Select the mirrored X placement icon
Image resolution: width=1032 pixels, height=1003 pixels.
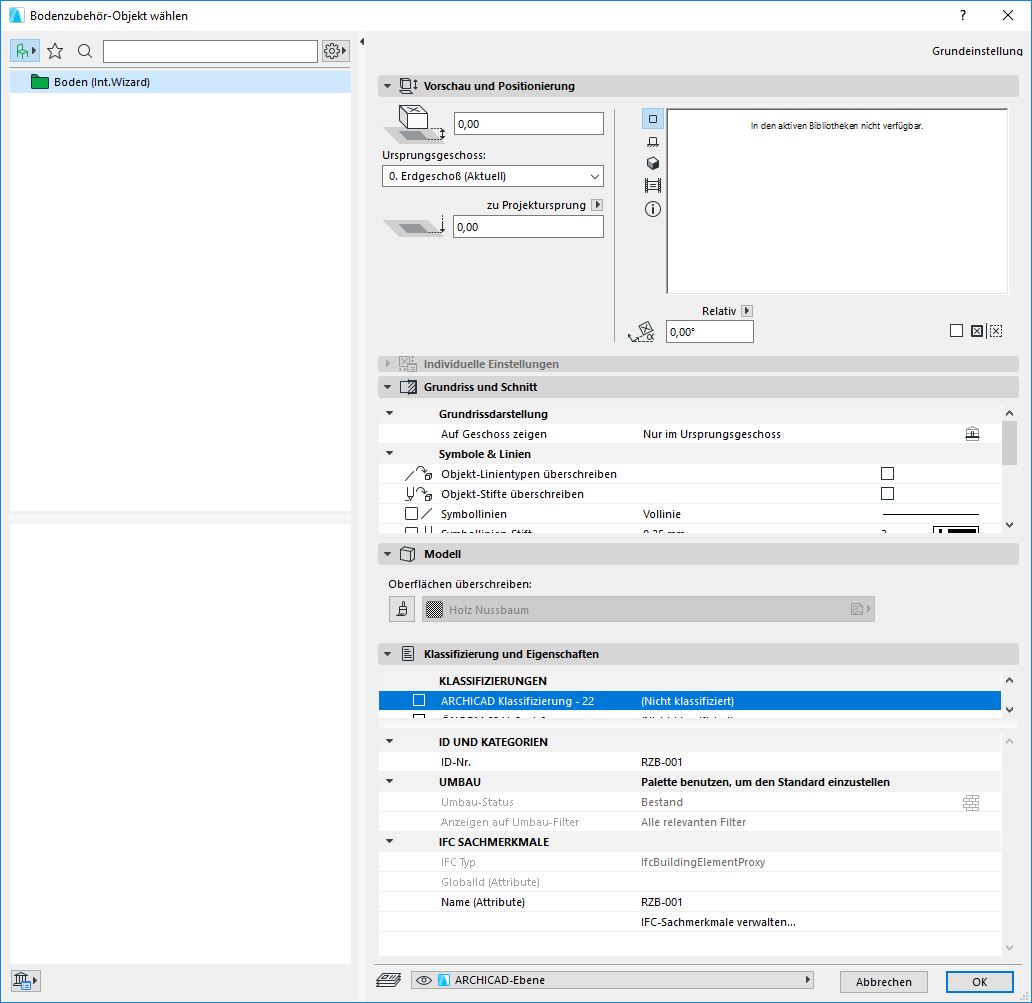pos(977,331)
